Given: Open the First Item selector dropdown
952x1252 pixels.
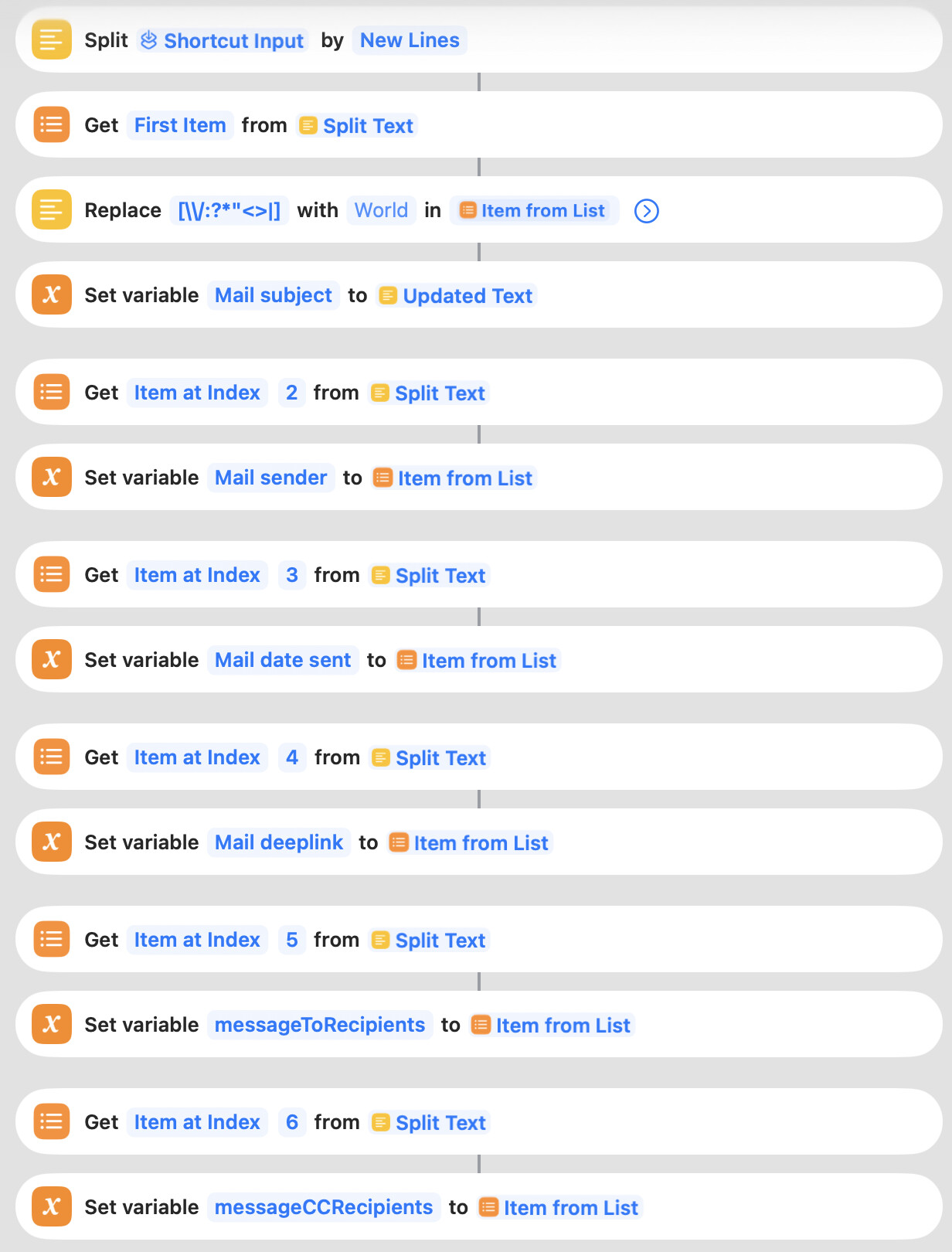Looking at the screenshot, I should tap(180, 125).
